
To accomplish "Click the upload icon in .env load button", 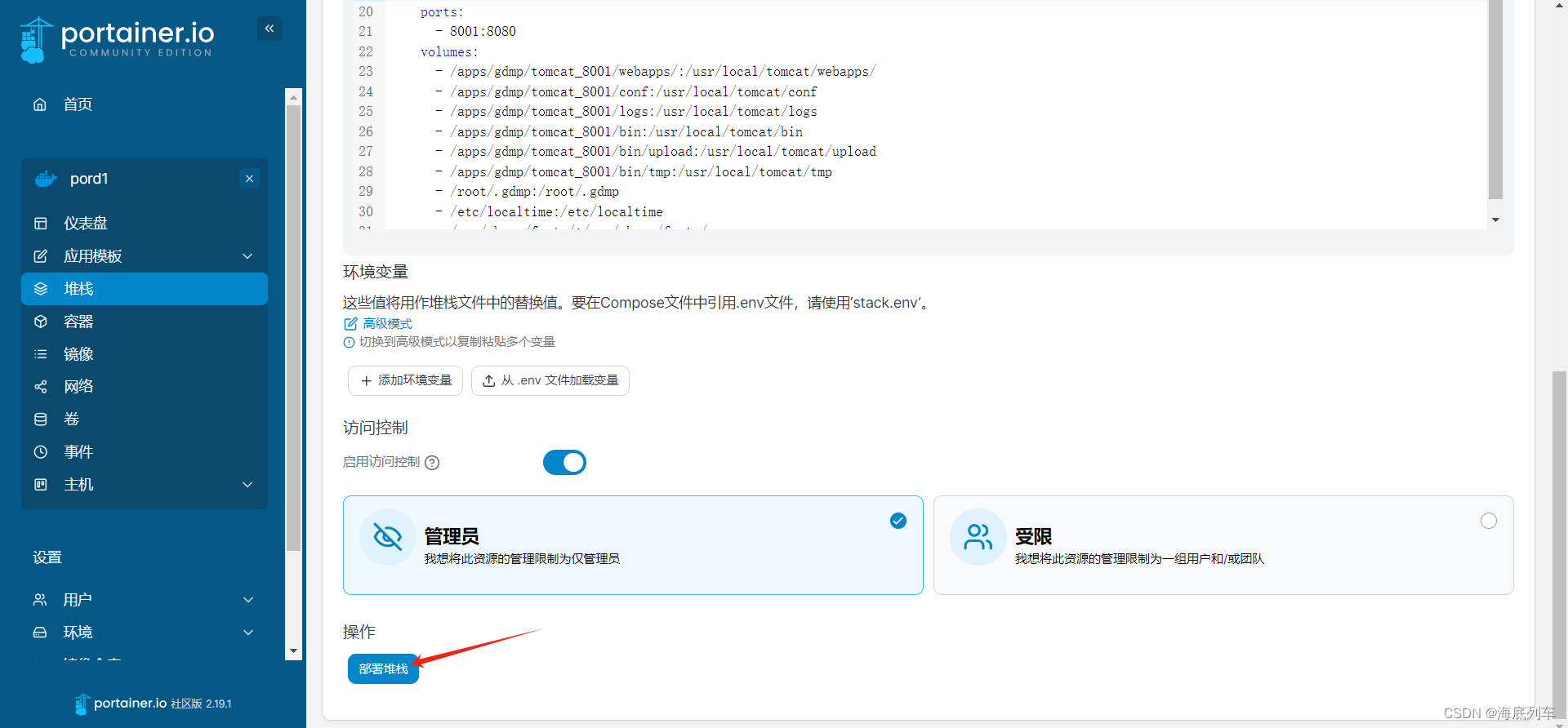I will pos(488,381).
